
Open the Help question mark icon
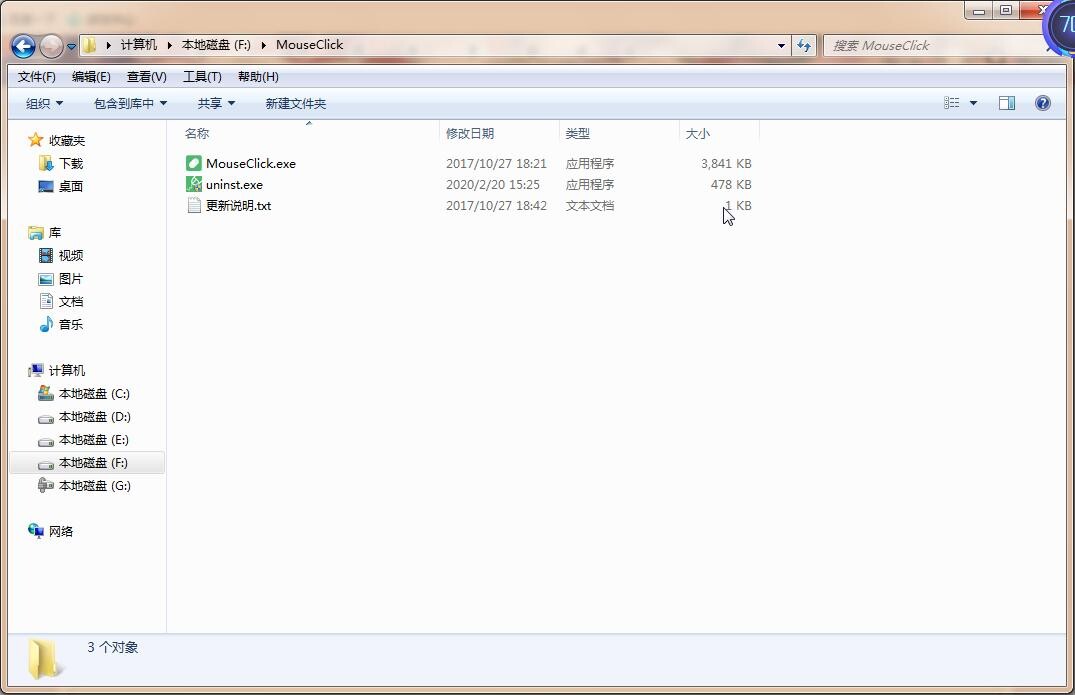pos(1042,103)
